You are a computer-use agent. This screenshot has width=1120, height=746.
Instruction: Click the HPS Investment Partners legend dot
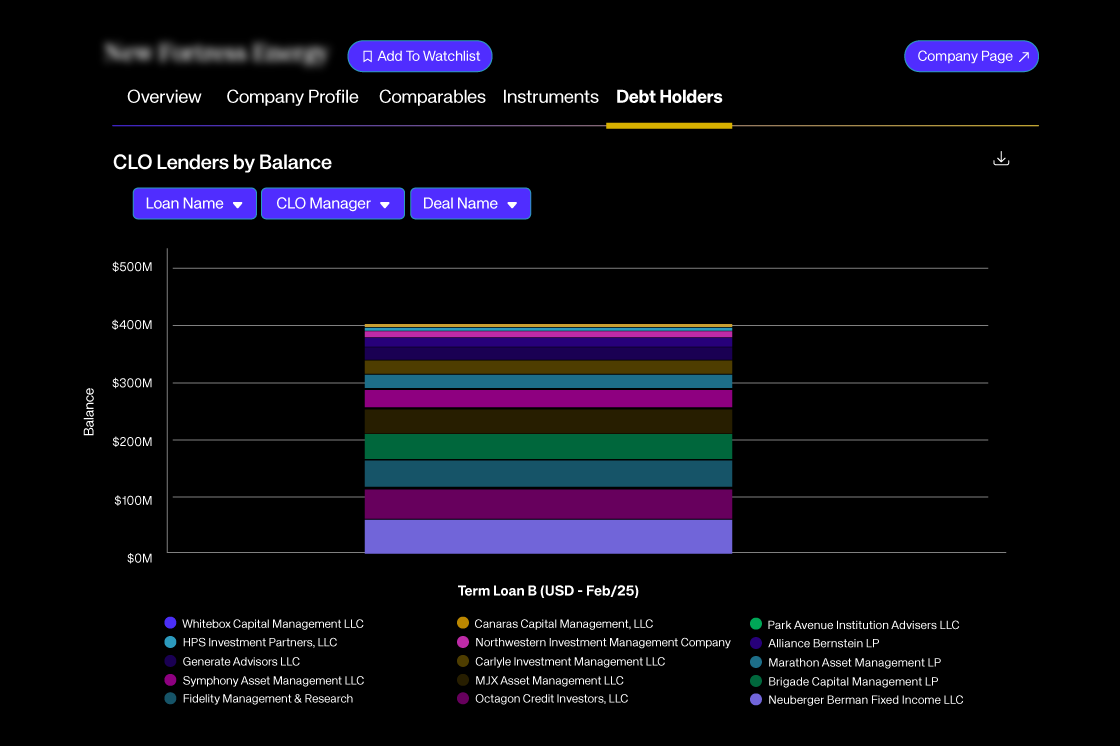pyautogui.click(x=169, y=642)
